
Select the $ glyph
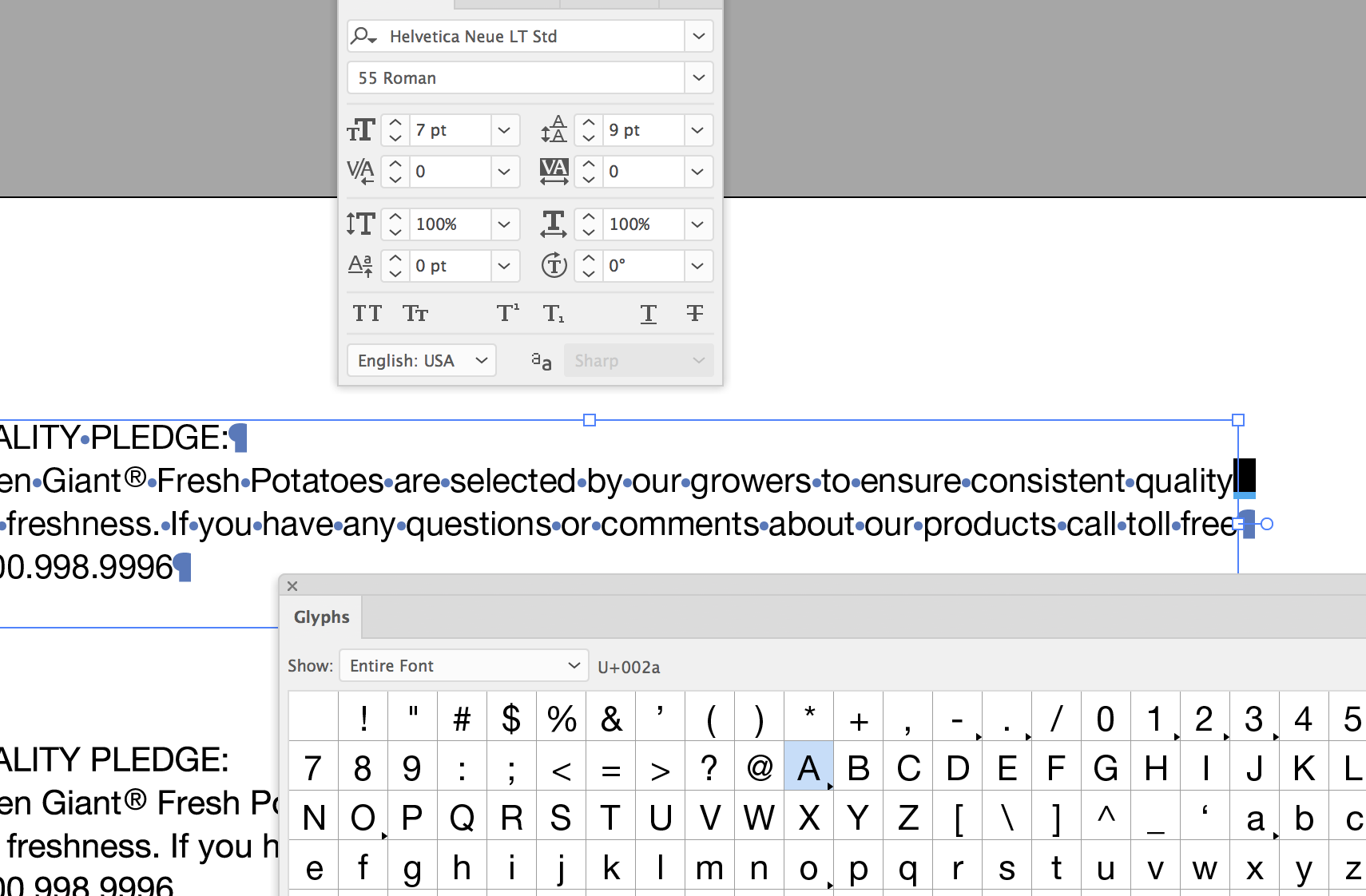(x=511, y=717)
